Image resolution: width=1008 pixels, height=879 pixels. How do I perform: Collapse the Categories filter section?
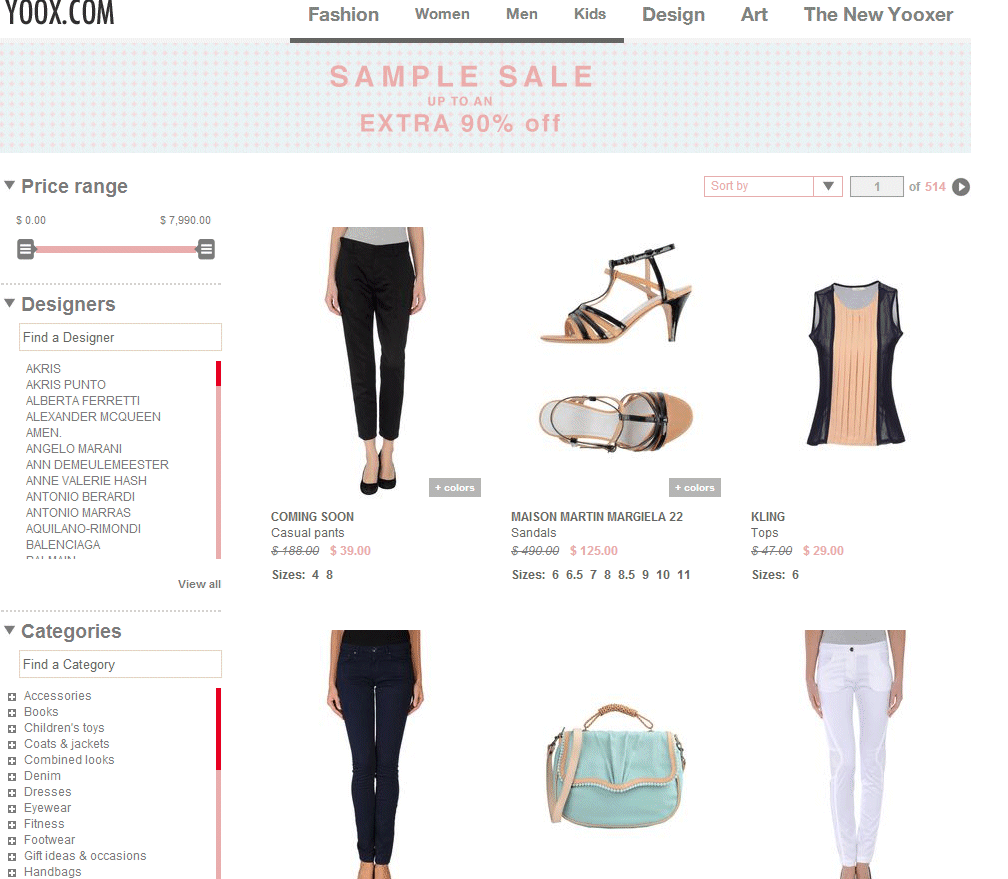click(10, 630)
